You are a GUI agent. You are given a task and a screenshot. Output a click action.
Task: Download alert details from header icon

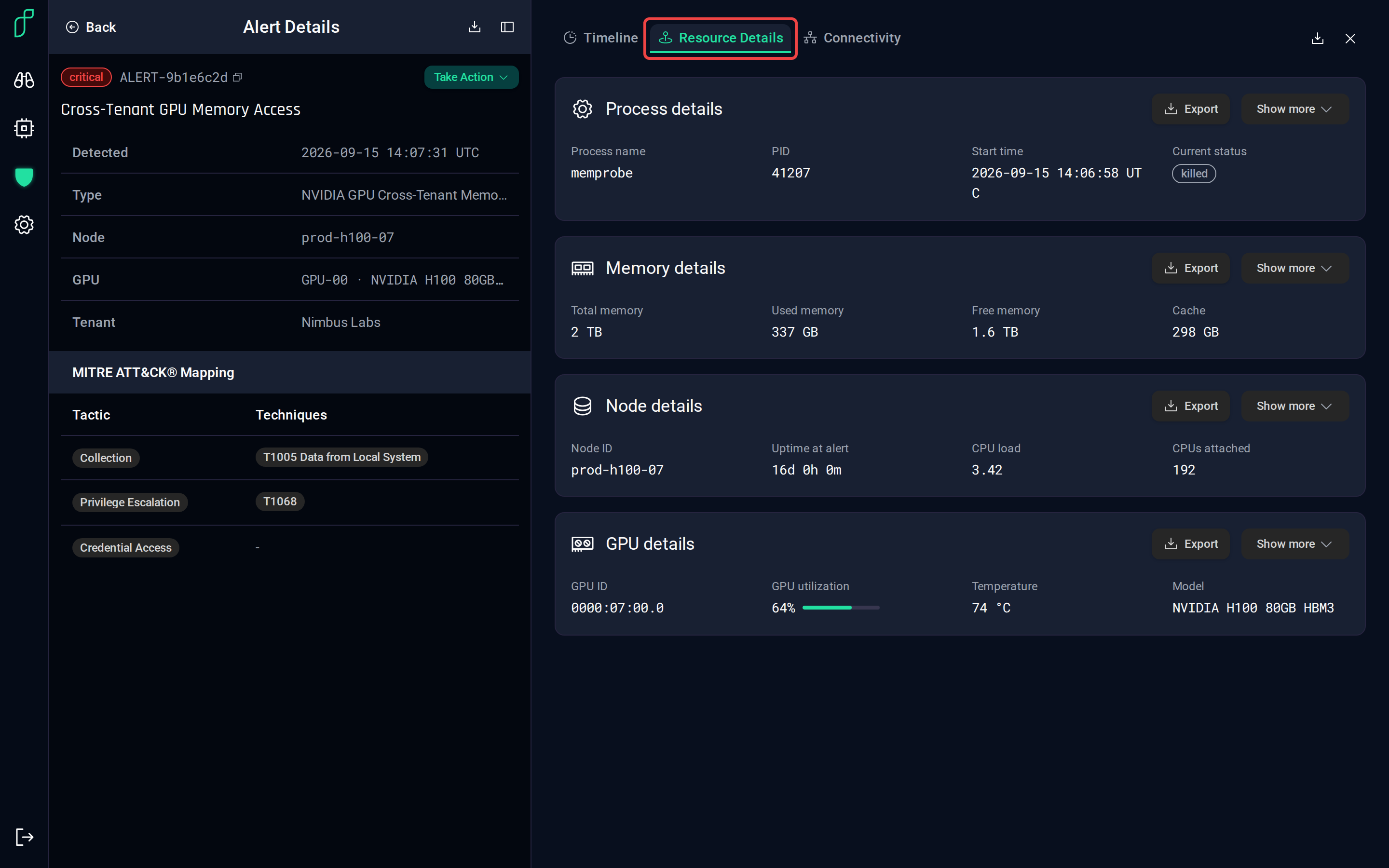point(475,27)
